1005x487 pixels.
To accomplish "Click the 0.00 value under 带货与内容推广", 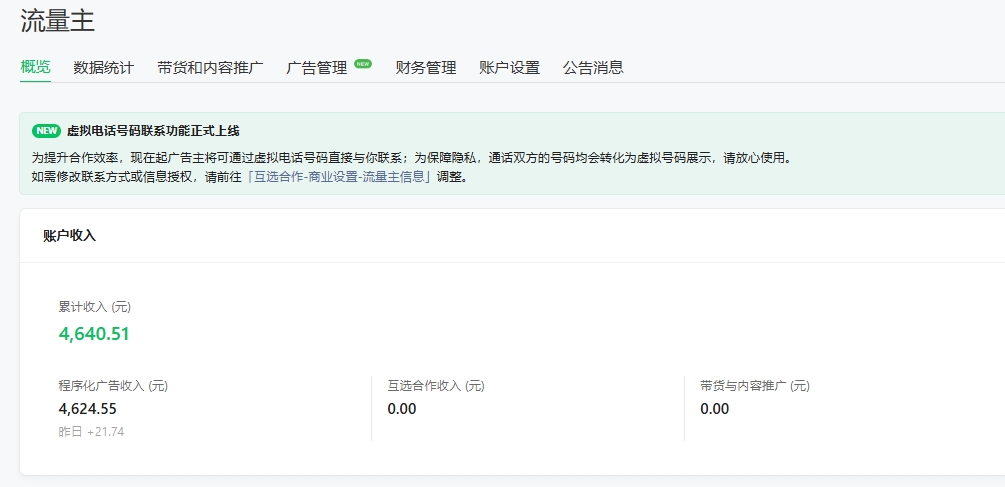I will coord(715,408).
